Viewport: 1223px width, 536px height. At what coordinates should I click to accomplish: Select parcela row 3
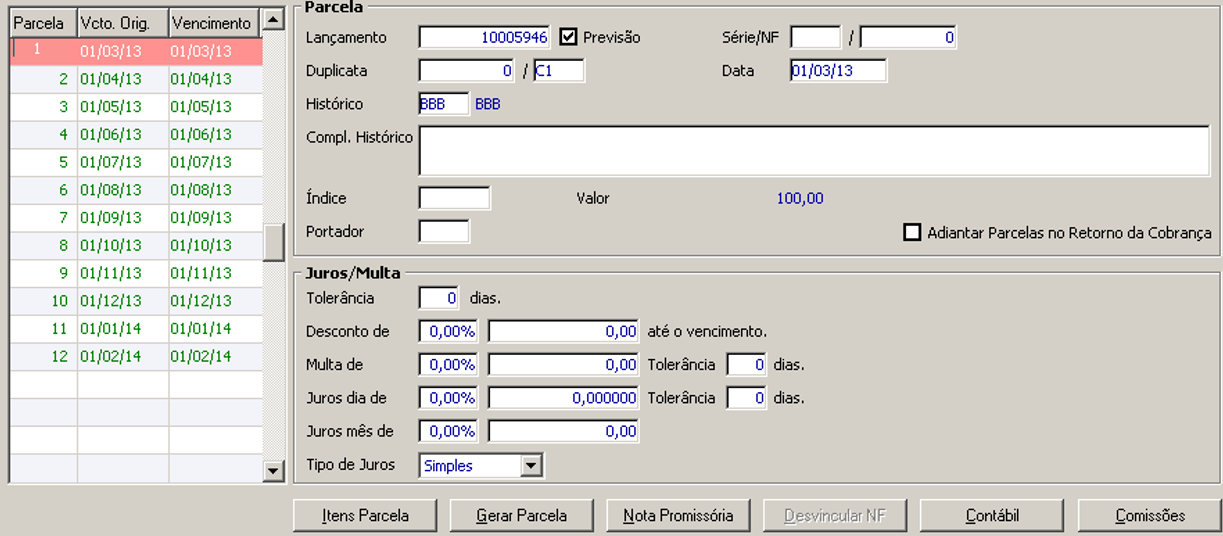coord(136,107)
